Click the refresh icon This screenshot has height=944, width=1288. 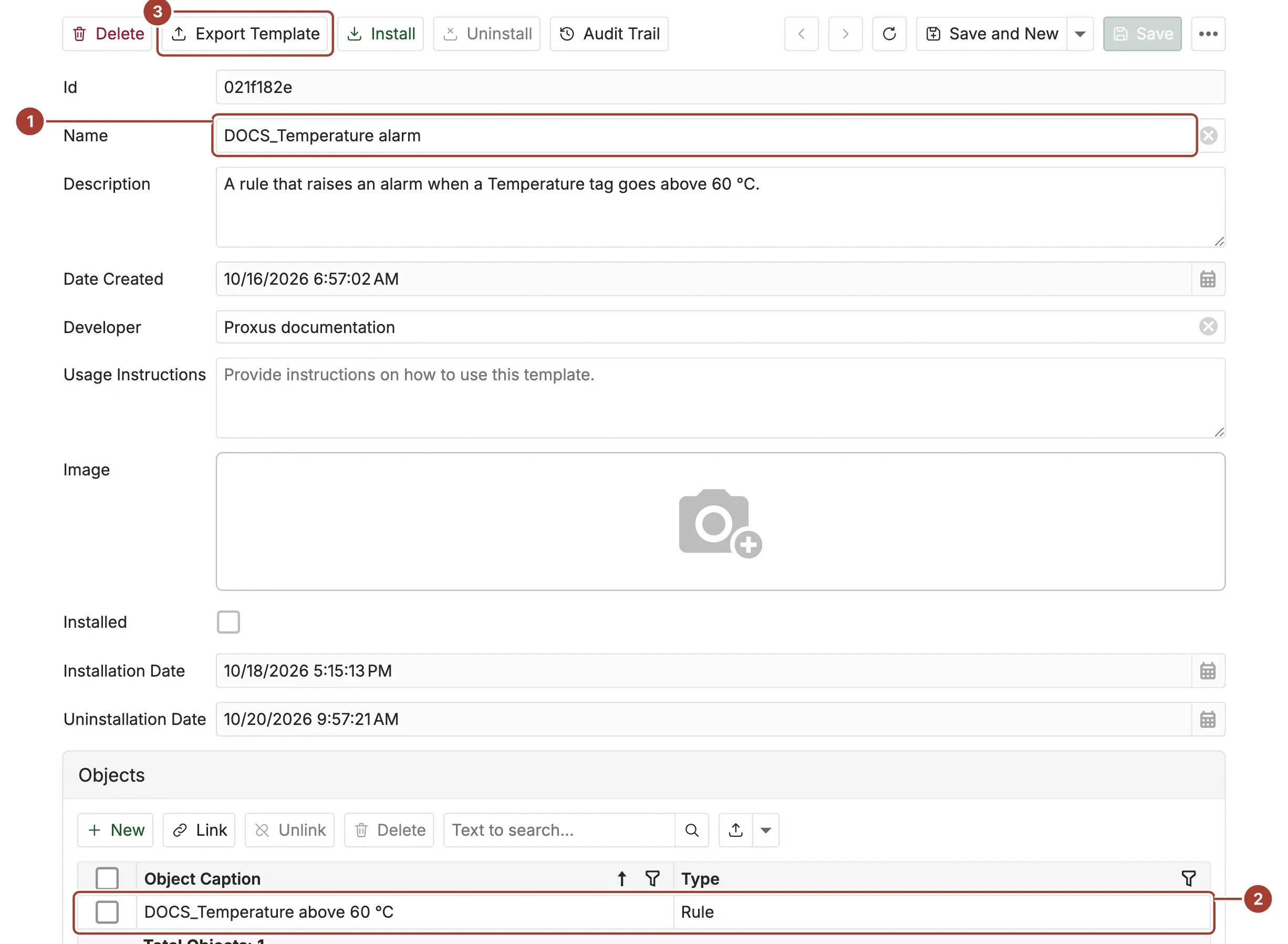click(890, 34)
